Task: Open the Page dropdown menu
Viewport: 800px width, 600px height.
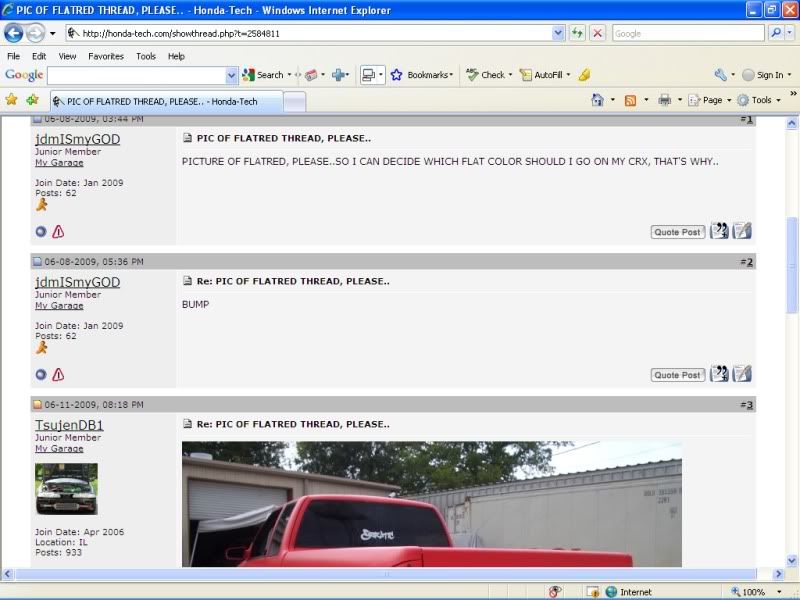Action: [711, 100]
